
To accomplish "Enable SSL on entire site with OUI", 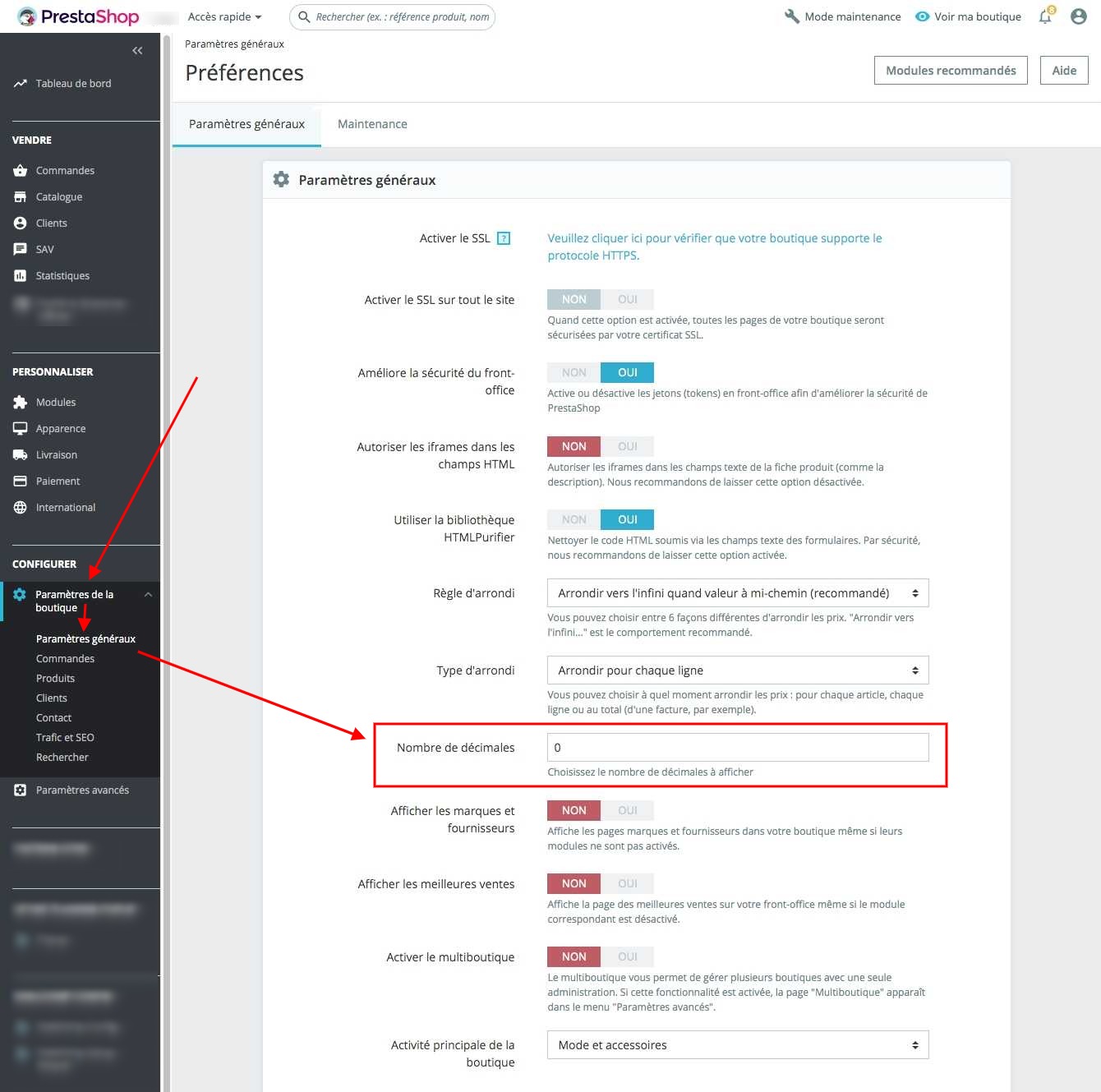I will pyautogui.click(x=627, y=300).
